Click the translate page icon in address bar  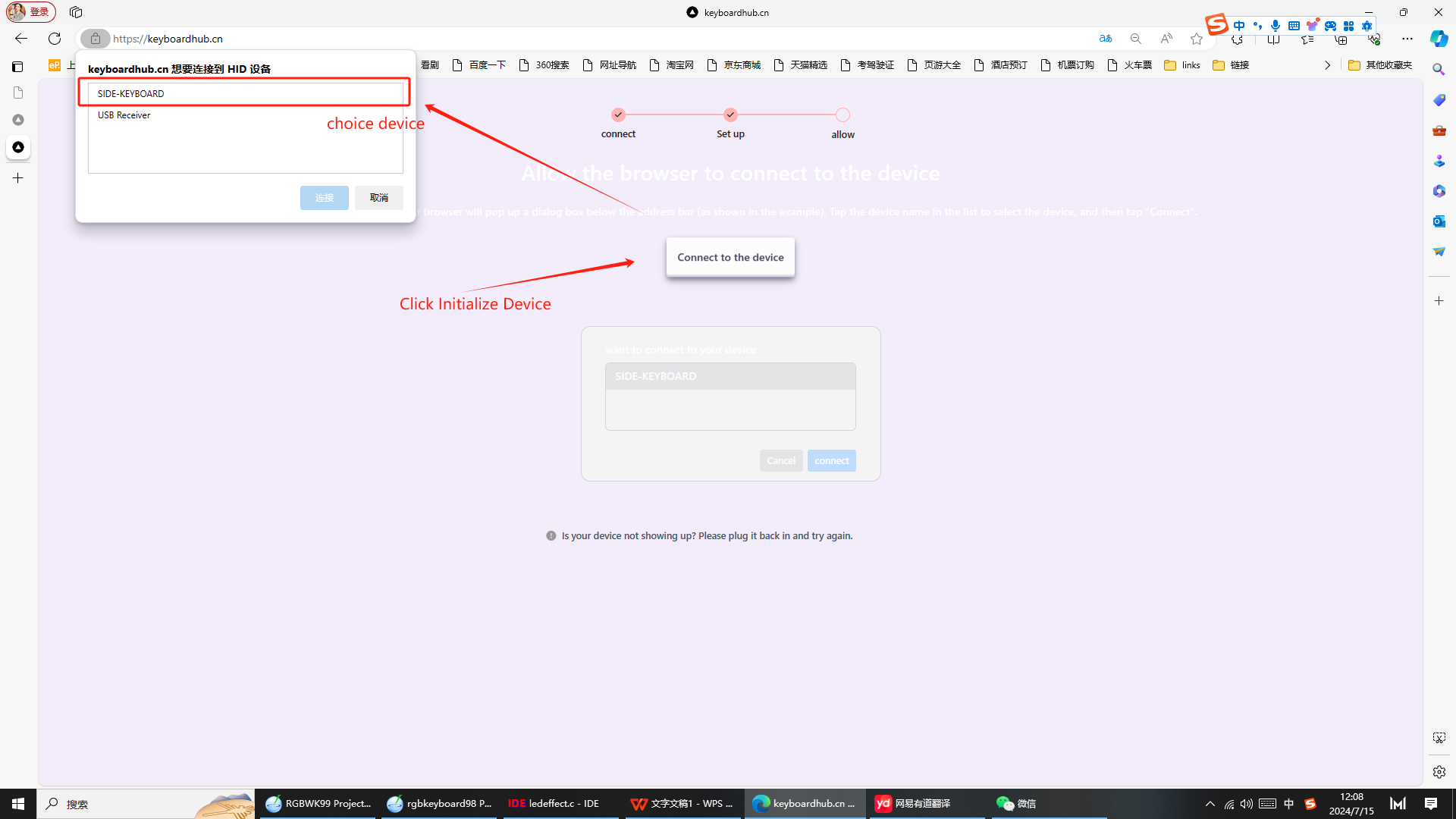(x=1106, y=39)
